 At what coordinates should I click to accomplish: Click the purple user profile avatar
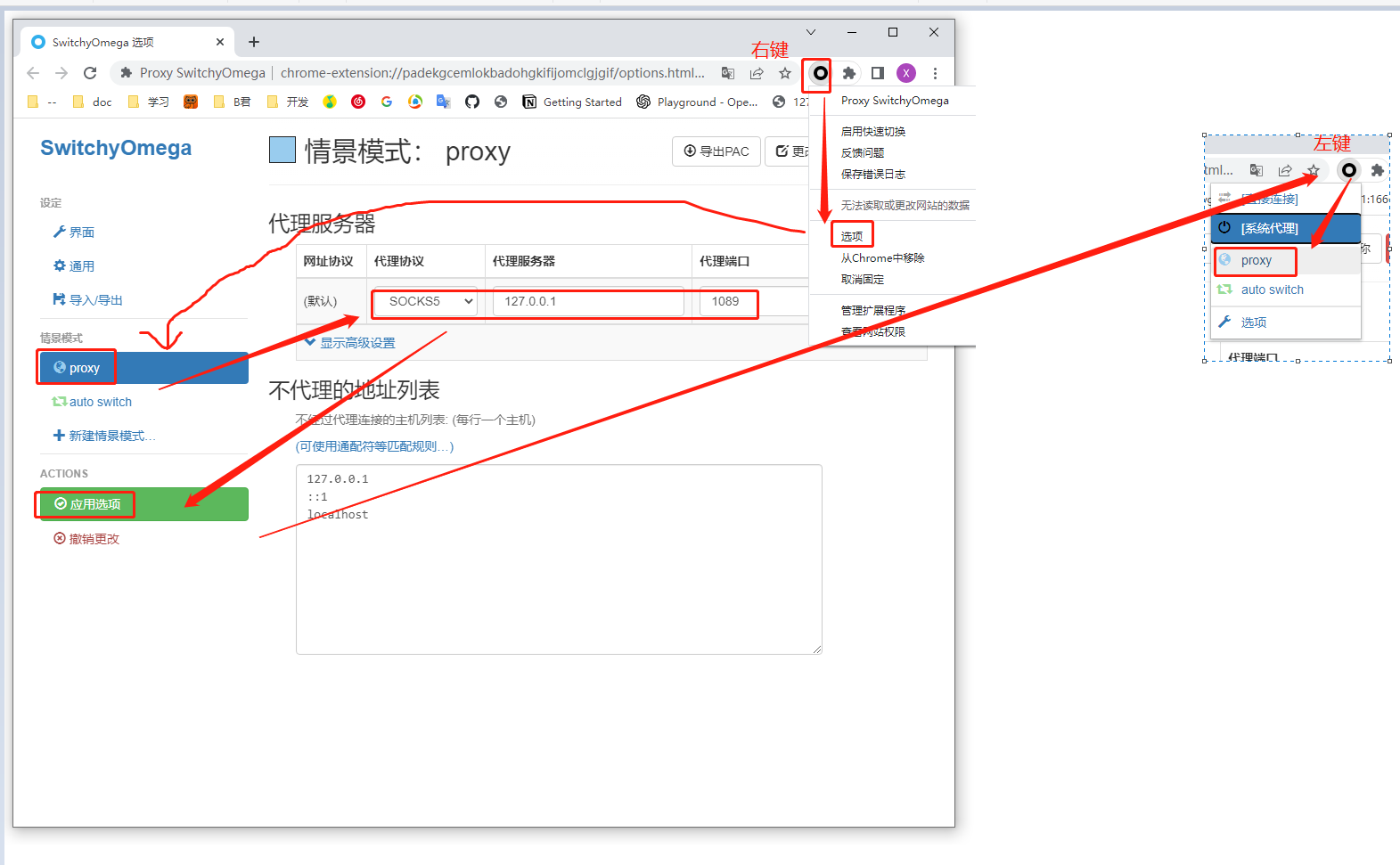(906, 73)
